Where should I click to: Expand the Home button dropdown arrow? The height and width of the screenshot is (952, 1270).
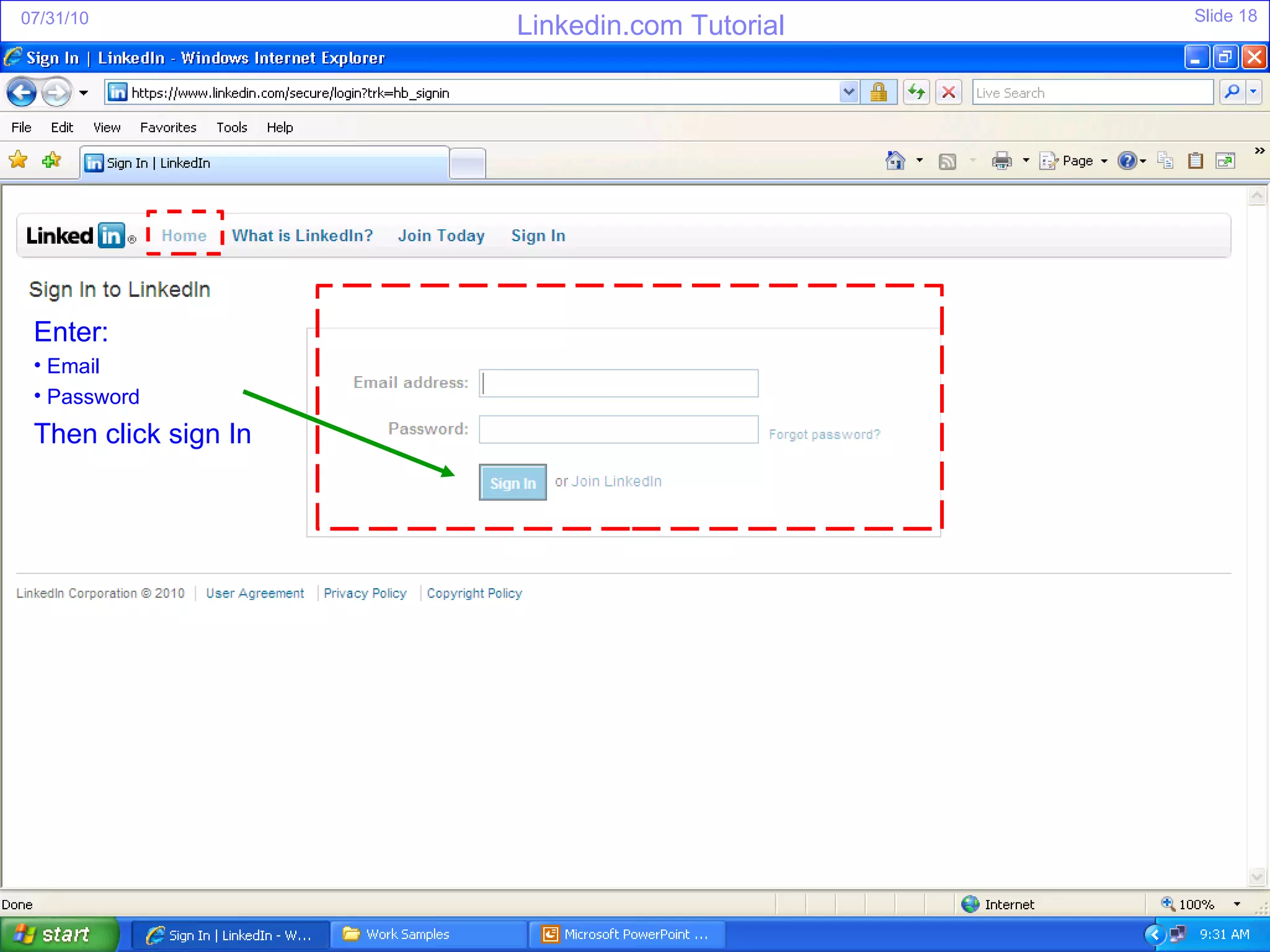point(920,161)
